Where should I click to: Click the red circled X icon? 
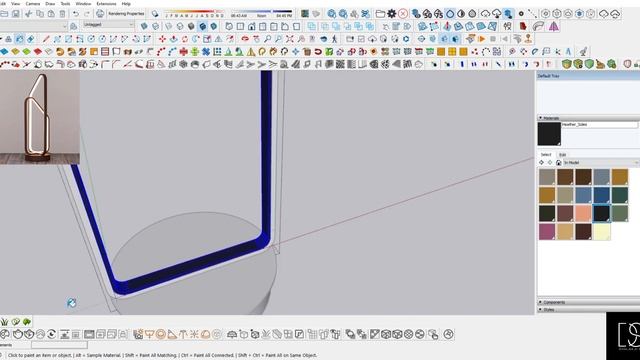[403, 14]
